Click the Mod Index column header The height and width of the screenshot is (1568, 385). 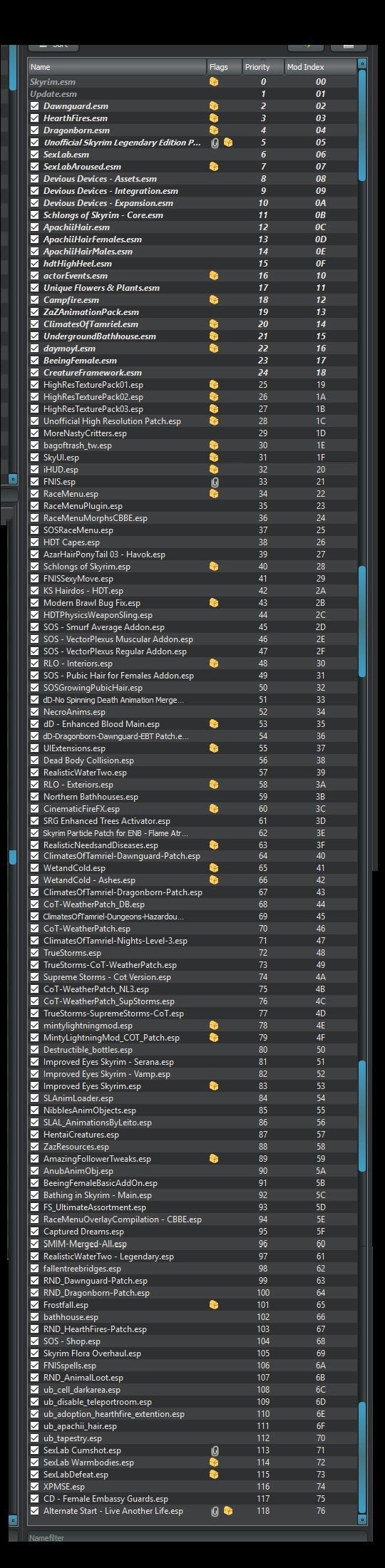320,67
